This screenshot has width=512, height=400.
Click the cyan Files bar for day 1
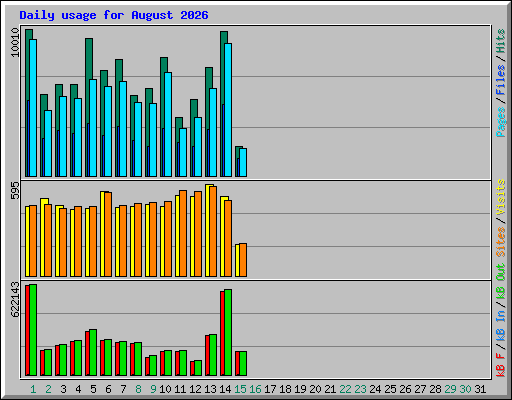tap(33, 108)
